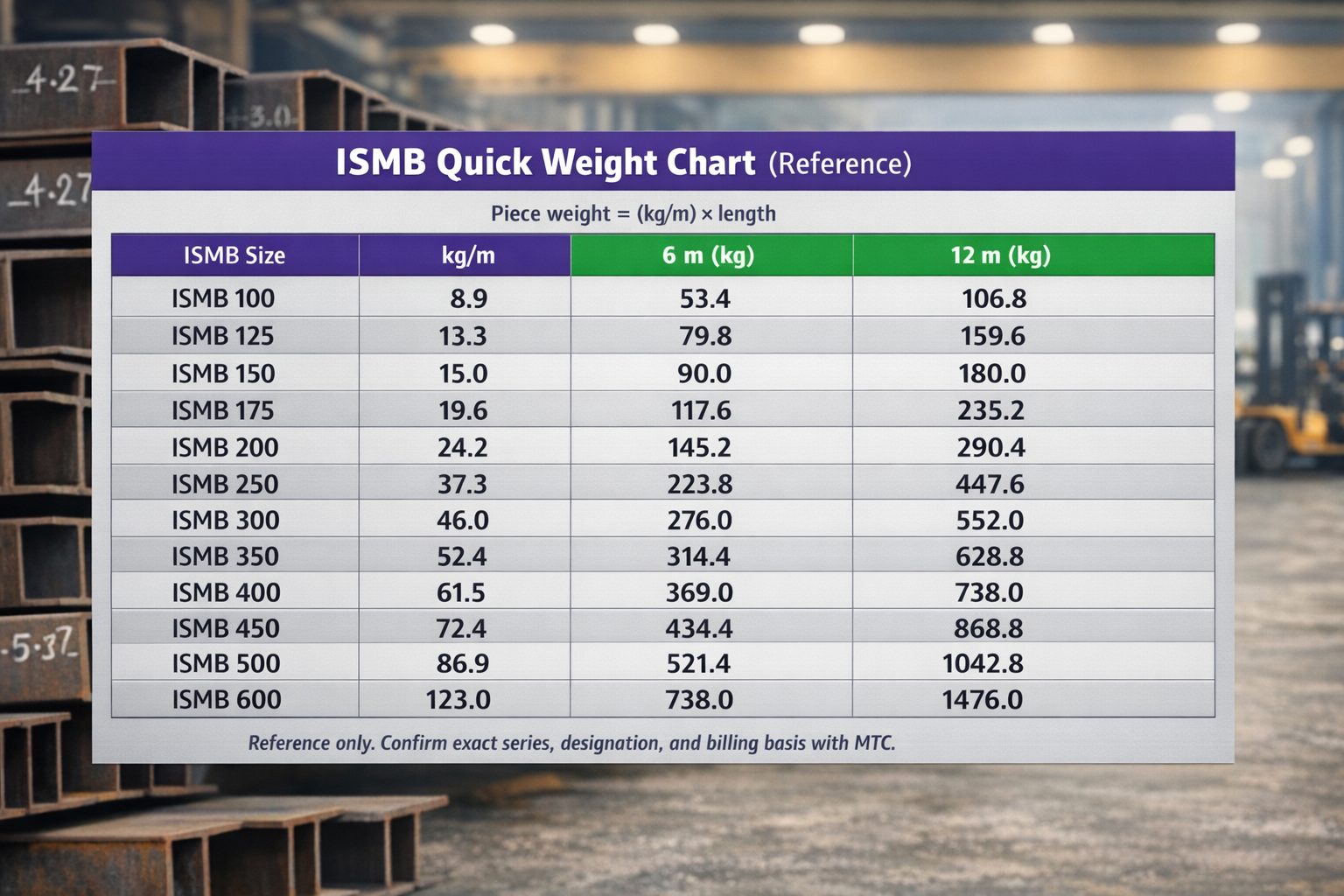Select the ISMB 400 row label
1344x896 pixels.
pyautogui.click(x=226, y=592)
